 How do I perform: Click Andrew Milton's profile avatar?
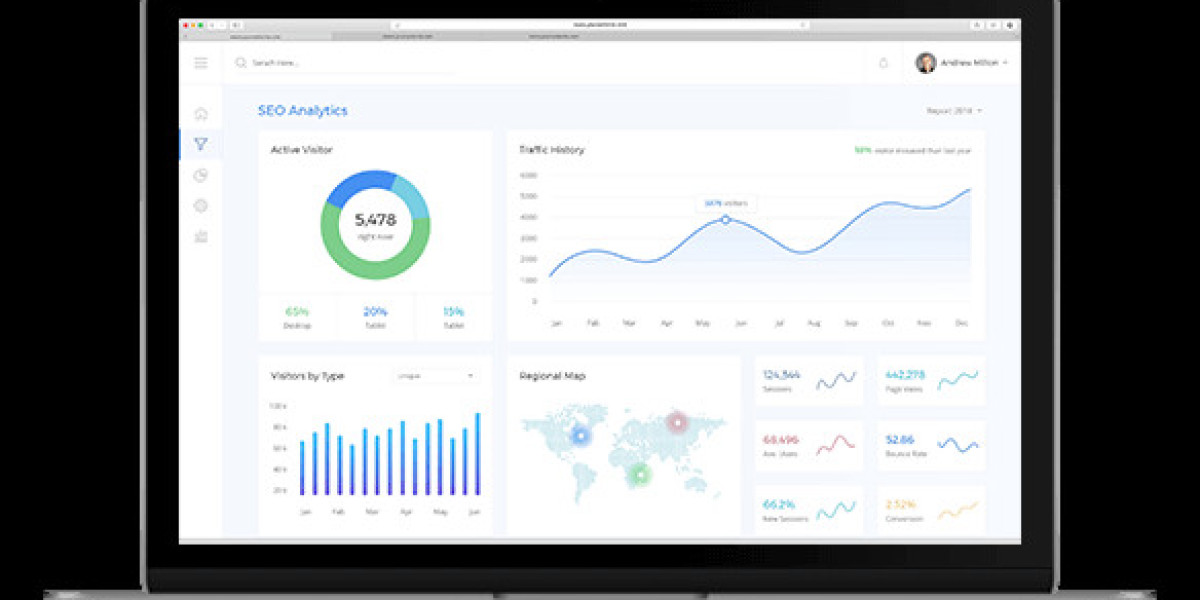926,63
